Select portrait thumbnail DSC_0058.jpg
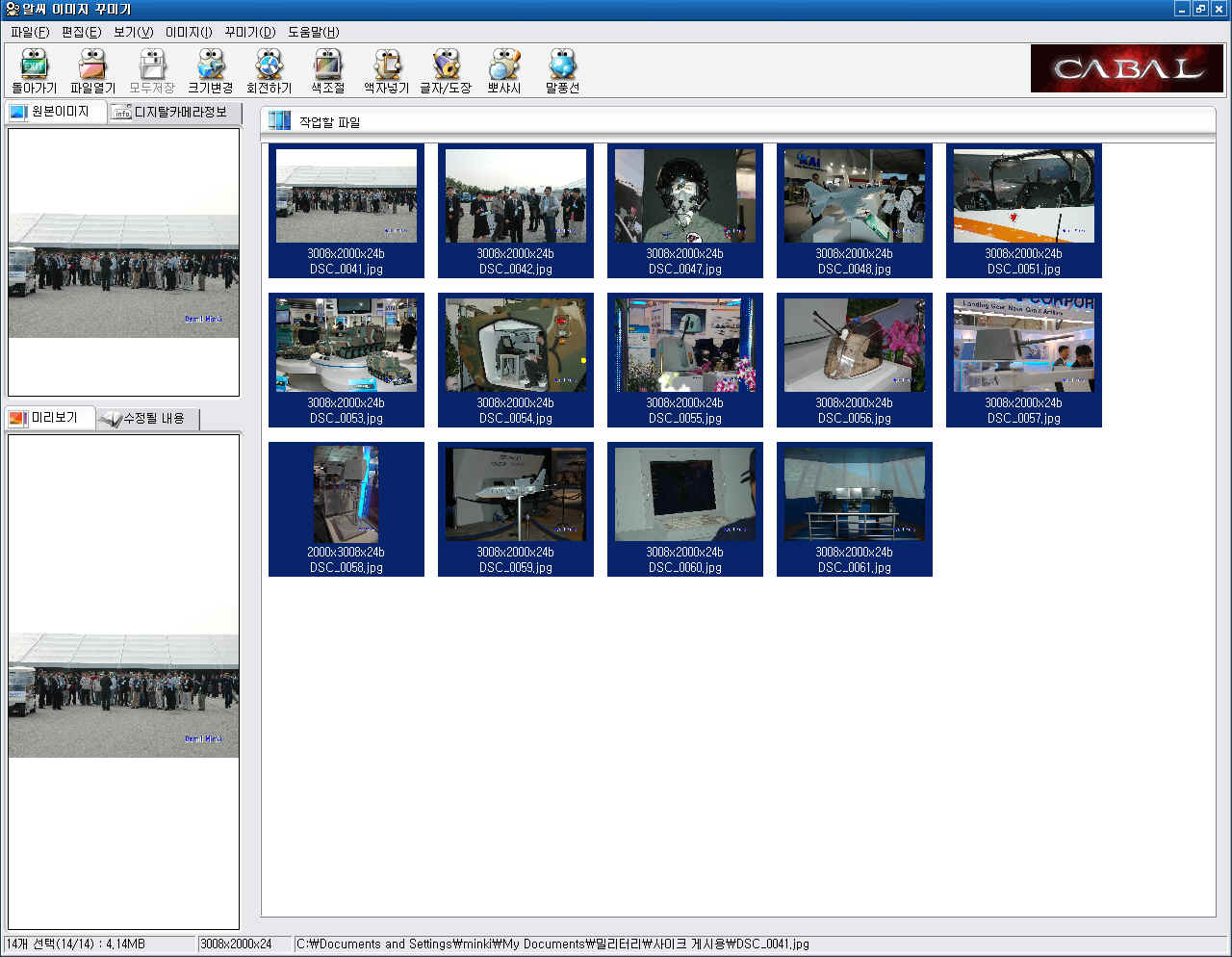 [346, 509]
